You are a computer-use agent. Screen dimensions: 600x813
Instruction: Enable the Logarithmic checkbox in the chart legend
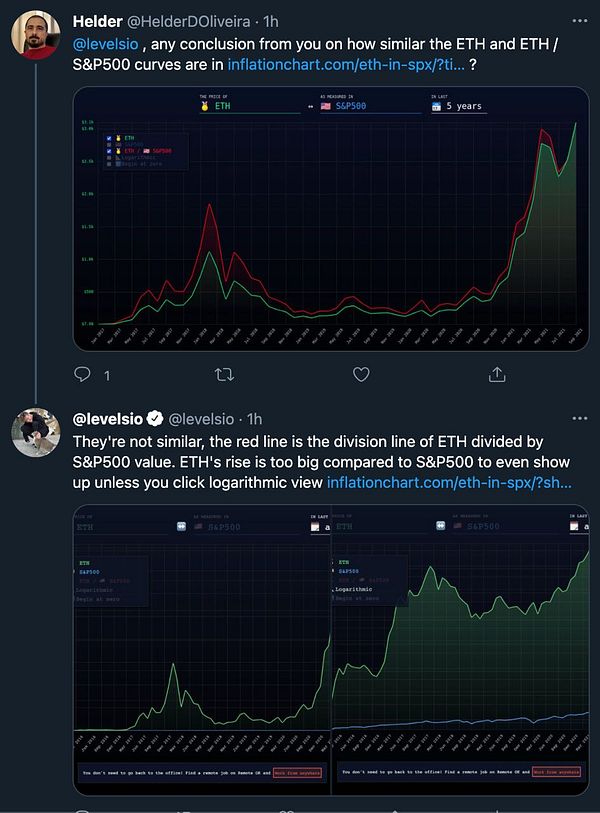tap(109, 157)
